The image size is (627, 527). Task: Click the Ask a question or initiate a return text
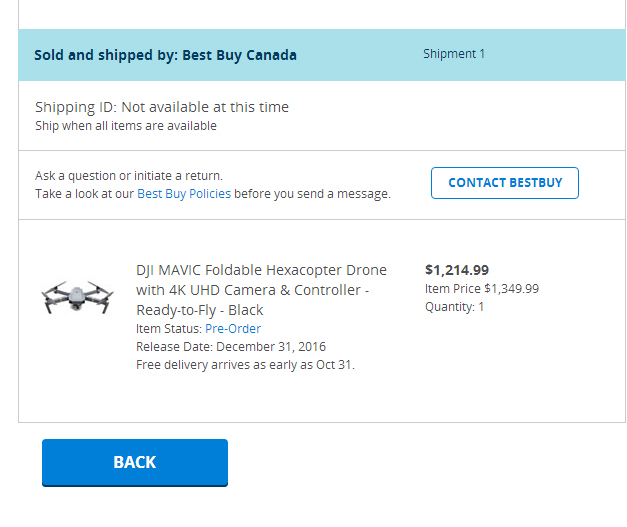click(x=129, y=176)
